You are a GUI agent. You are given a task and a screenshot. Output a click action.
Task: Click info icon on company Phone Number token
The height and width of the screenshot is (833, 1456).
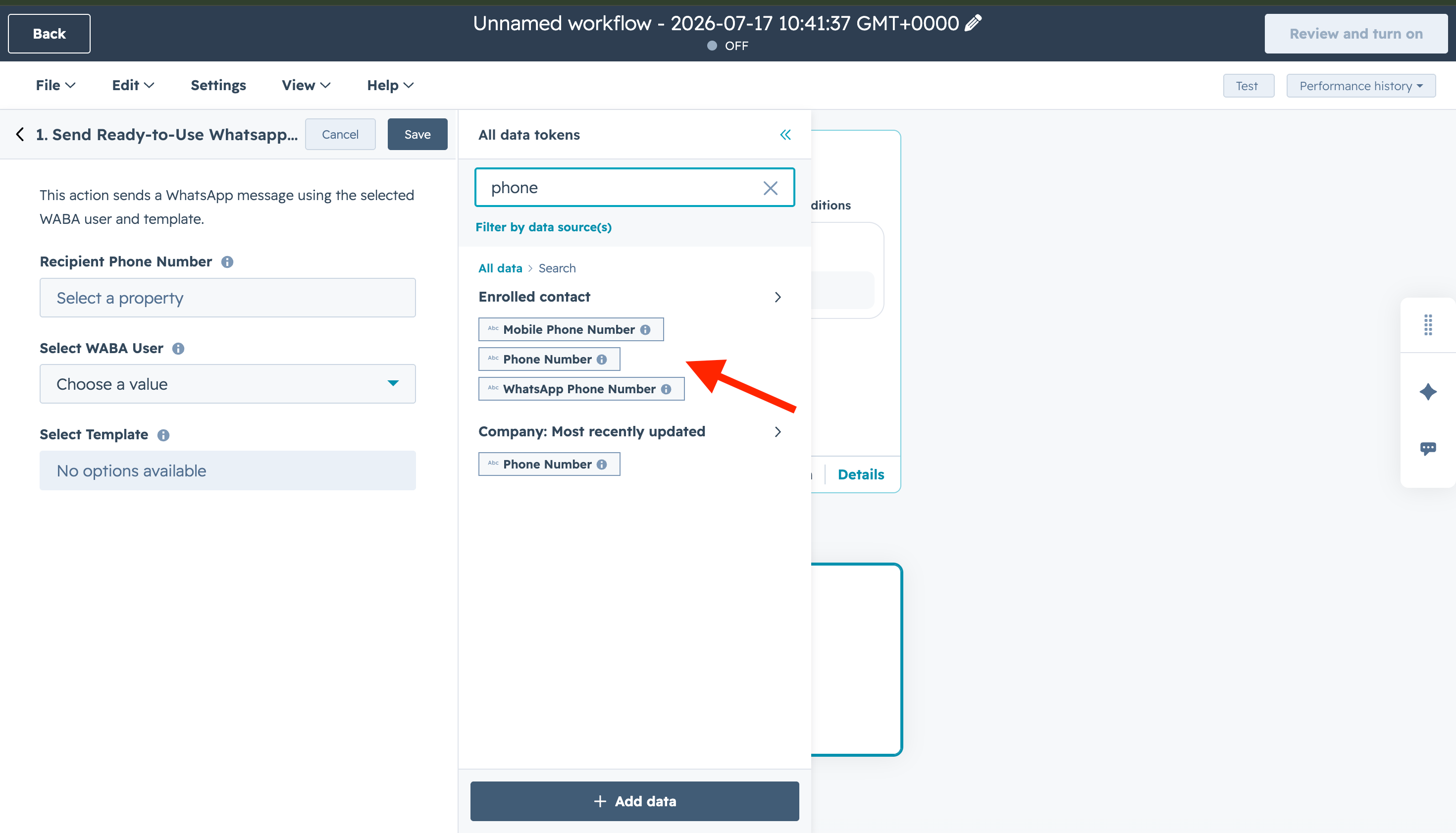601,464
